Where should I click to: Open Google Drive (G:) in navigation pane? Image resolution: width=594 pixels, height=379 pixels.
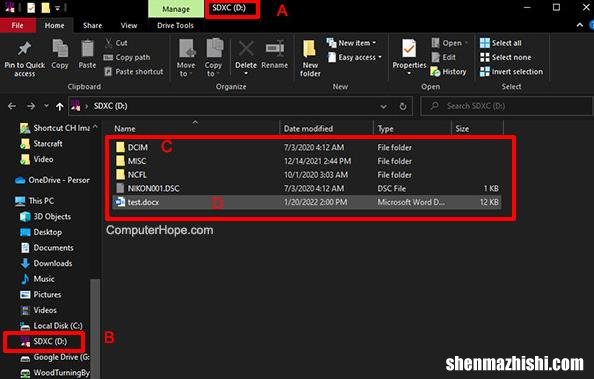[x=55, y=357]
